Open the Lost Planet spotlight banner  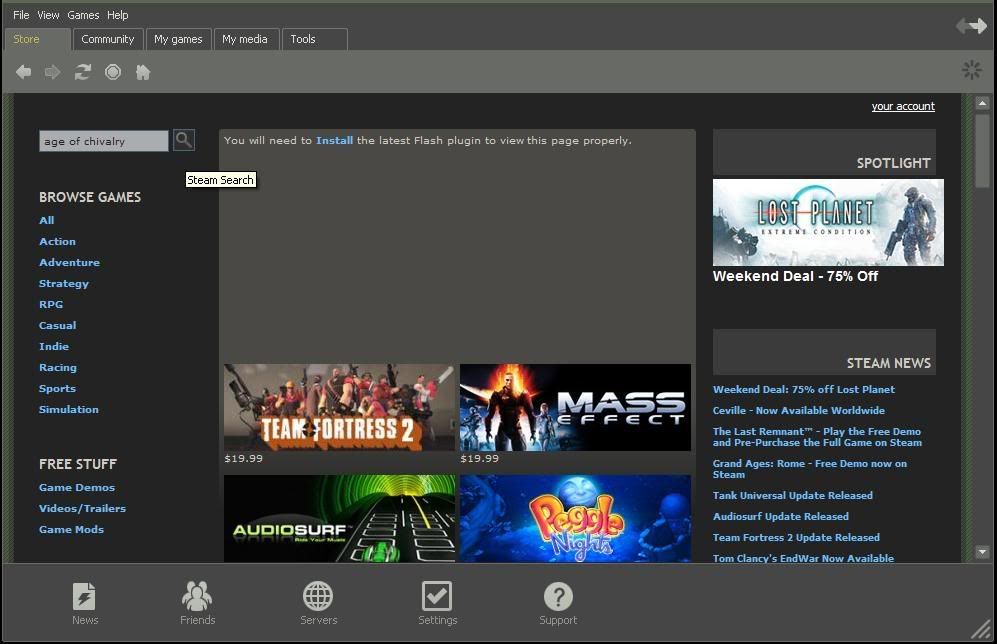click(x=828, y=222)
